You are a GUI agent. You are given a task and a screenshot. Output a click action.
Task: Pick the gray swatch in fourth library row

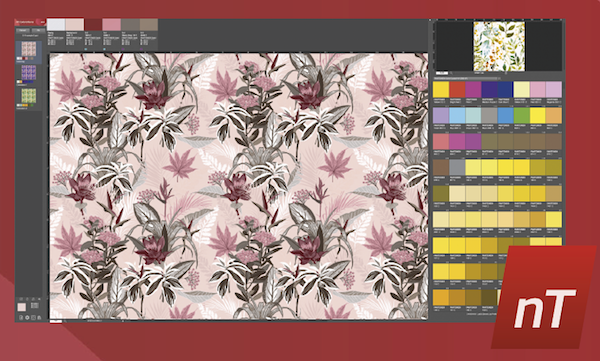tap(457, 167)
